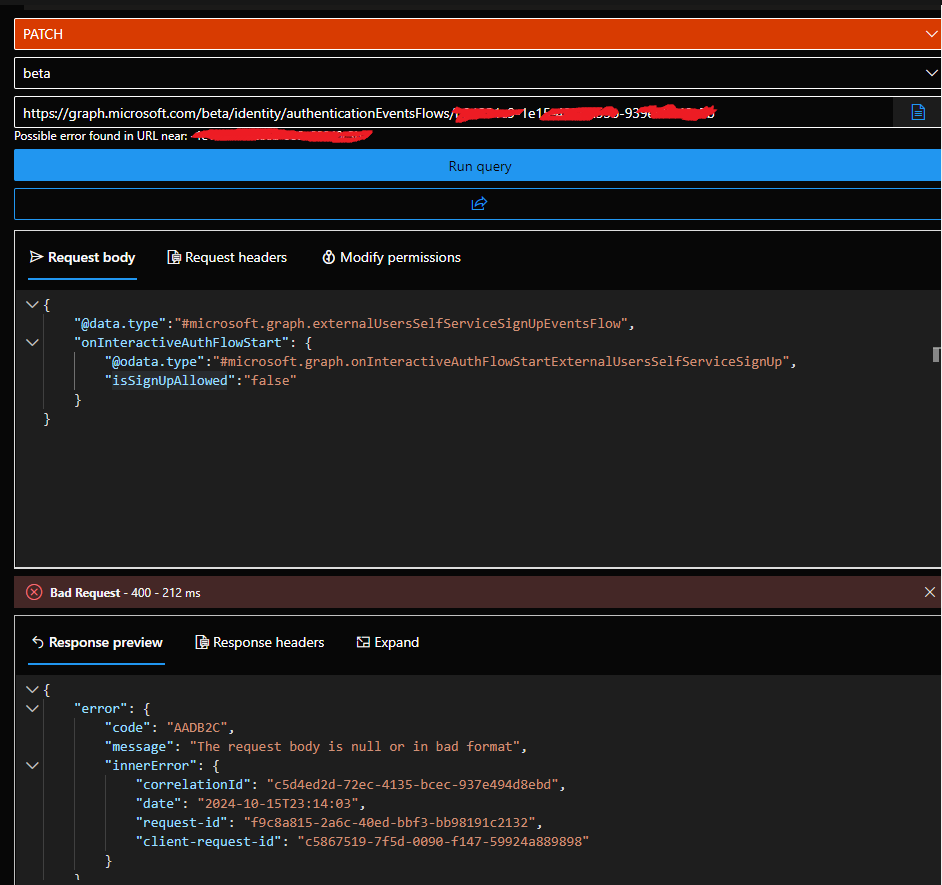Select the Request body arrow icon
942x885 pixels.
coord(35,257)
